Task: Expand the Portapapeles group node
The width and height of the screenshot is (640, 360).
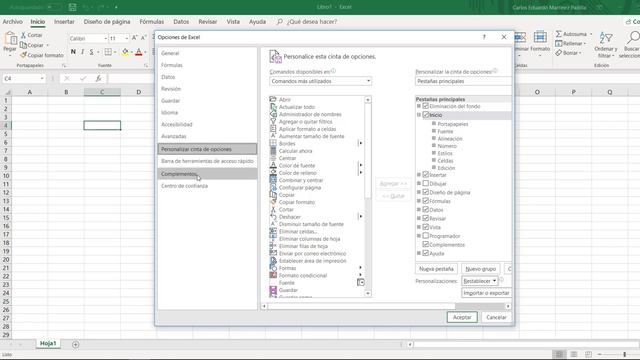Action: (434, 124)
